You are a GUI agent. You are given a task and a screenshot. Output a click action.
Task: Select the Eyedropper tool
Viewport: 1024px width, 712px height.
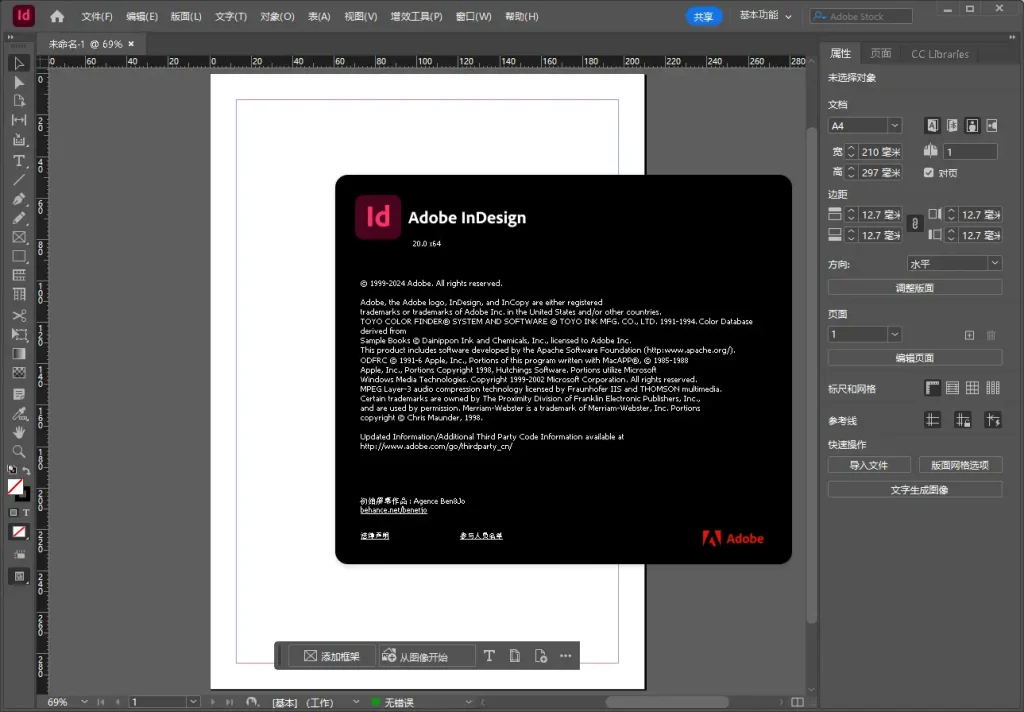click(19, 413)
